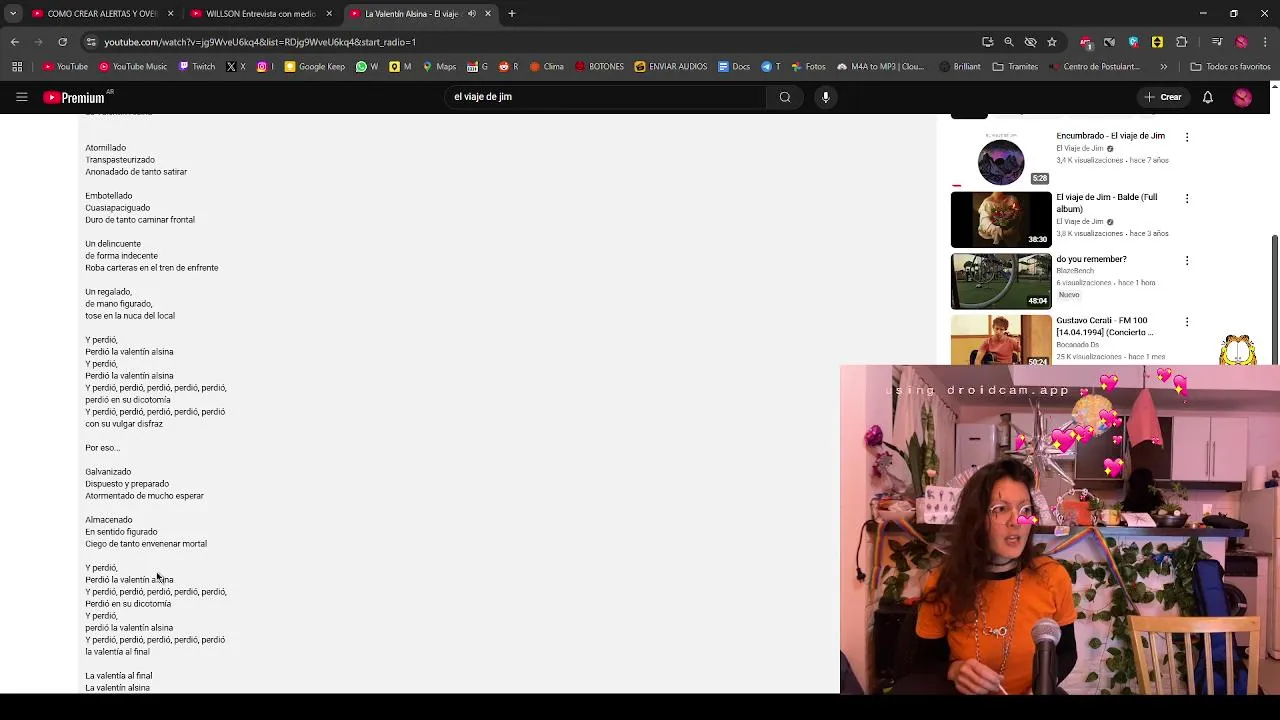The height and width of the screenshot is (720, 1280).
Task: Open Balde Full album thumbnail
Action: click(x=1001, y=219)
